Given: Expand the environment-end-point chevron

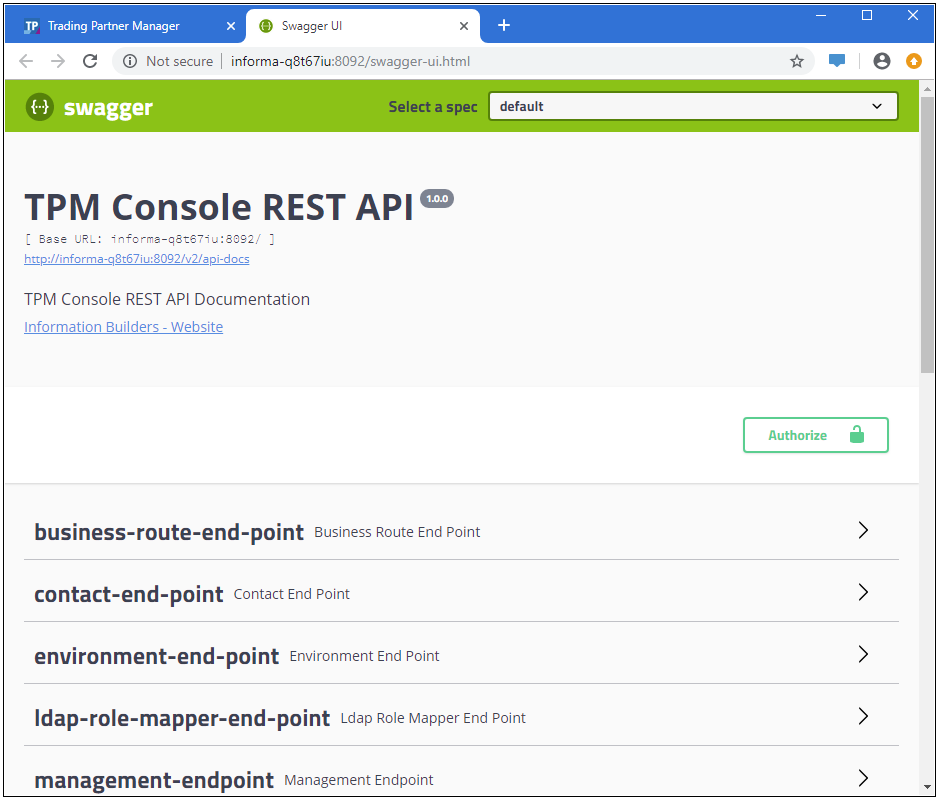Looking at the screenshot, I should [863, 655].
